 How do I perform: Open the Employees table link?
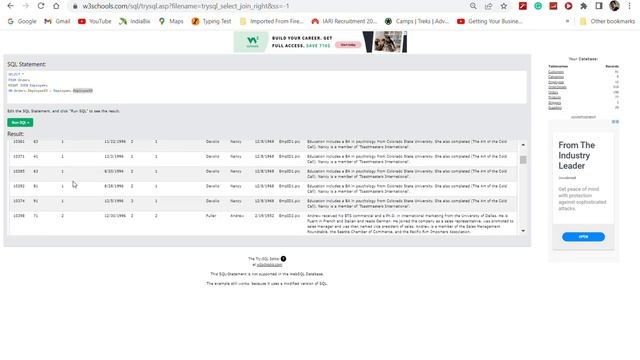(x=556, y=82)
